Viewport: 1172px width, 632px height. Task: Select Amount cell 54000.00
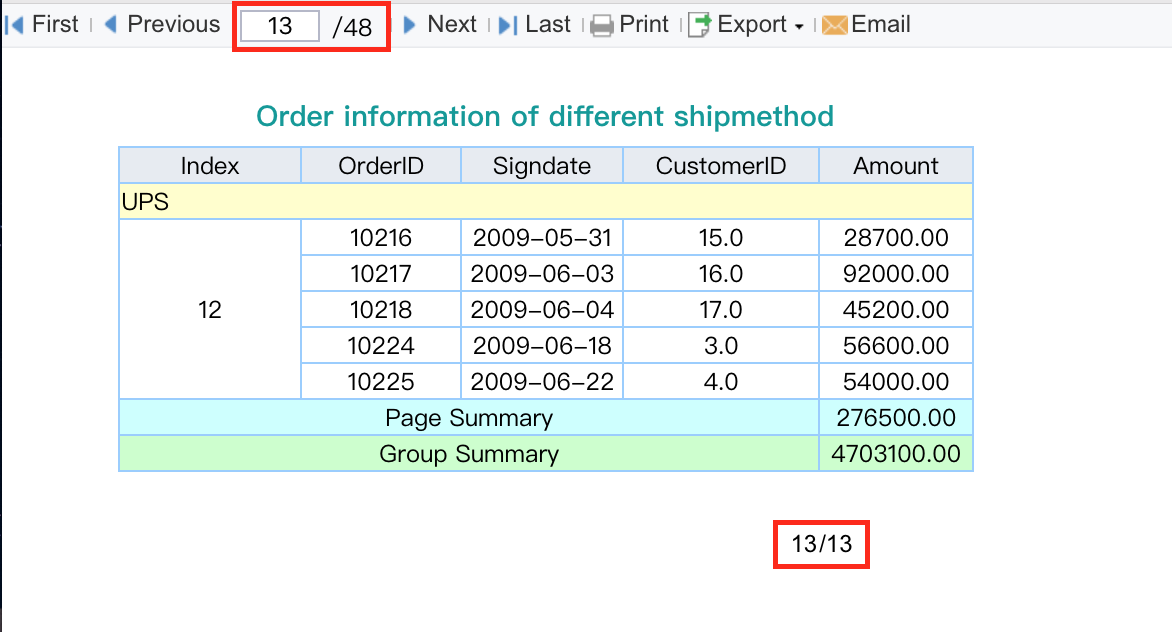click(896, 381)
